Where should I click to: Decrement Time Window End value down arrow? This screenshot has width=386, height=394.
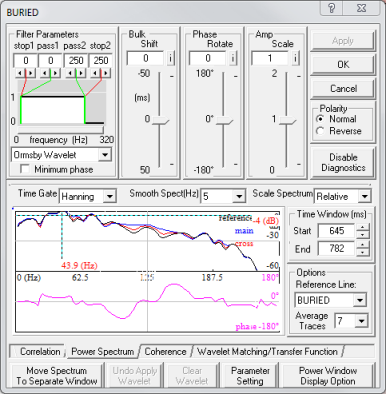point(362,252)
